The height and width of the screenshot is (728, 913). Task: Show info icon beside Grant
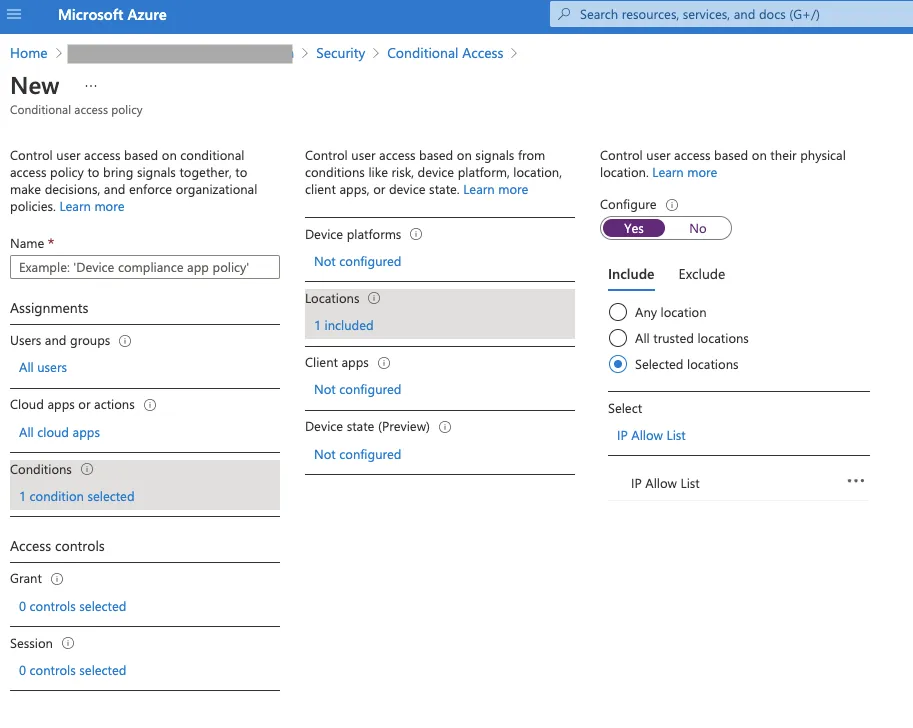[57, 579]
